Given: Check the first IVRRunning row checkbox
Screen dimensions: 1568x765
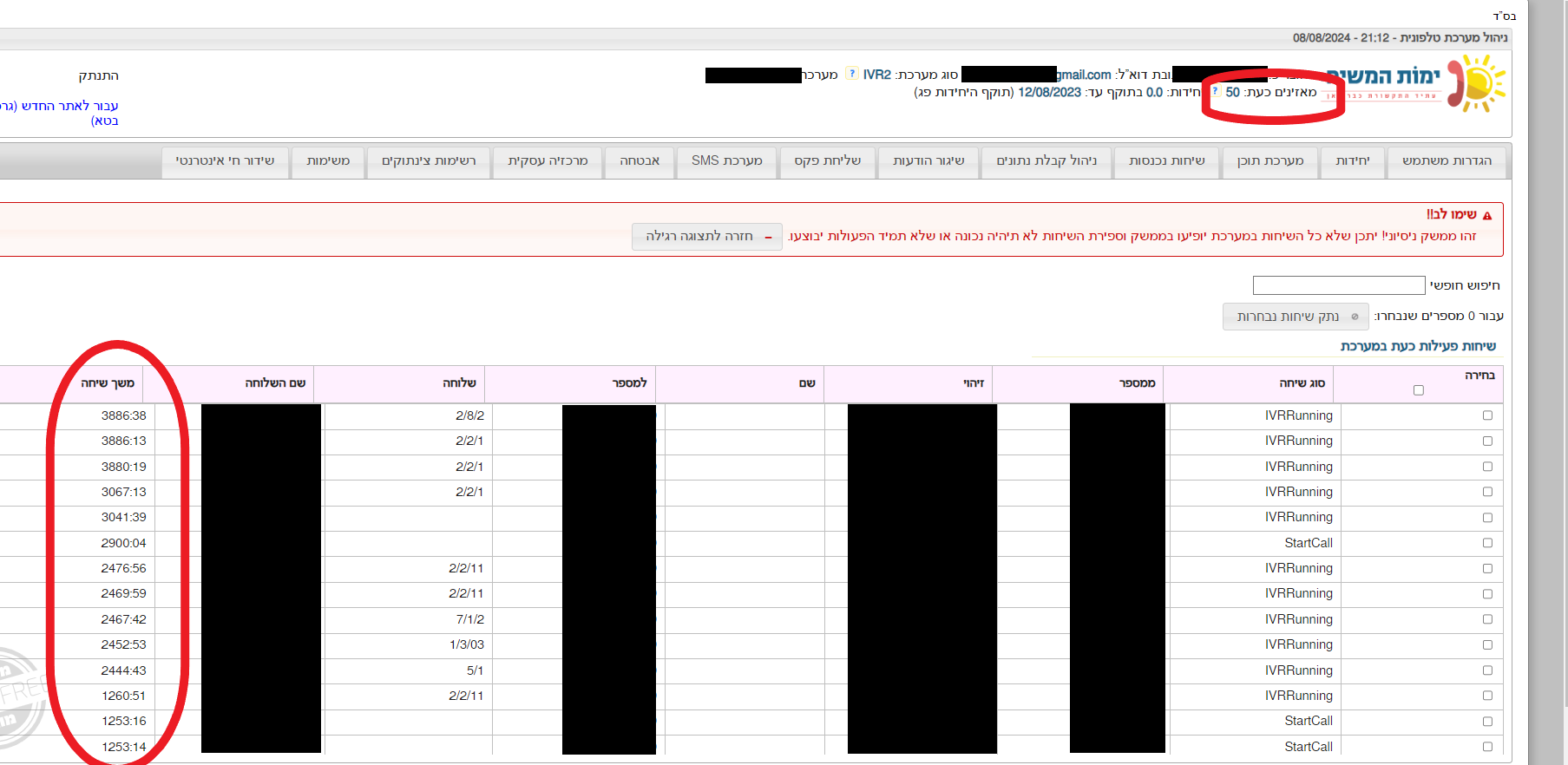Looking at the screenshot, I should 1487,415.
